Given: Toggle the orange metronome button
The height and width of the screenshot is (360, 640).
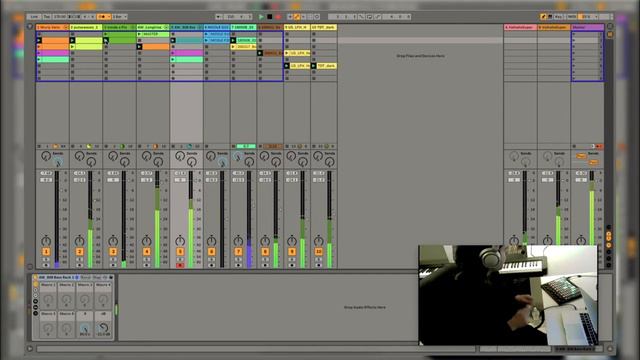Looking at the screenshot, I should [103, 17].
